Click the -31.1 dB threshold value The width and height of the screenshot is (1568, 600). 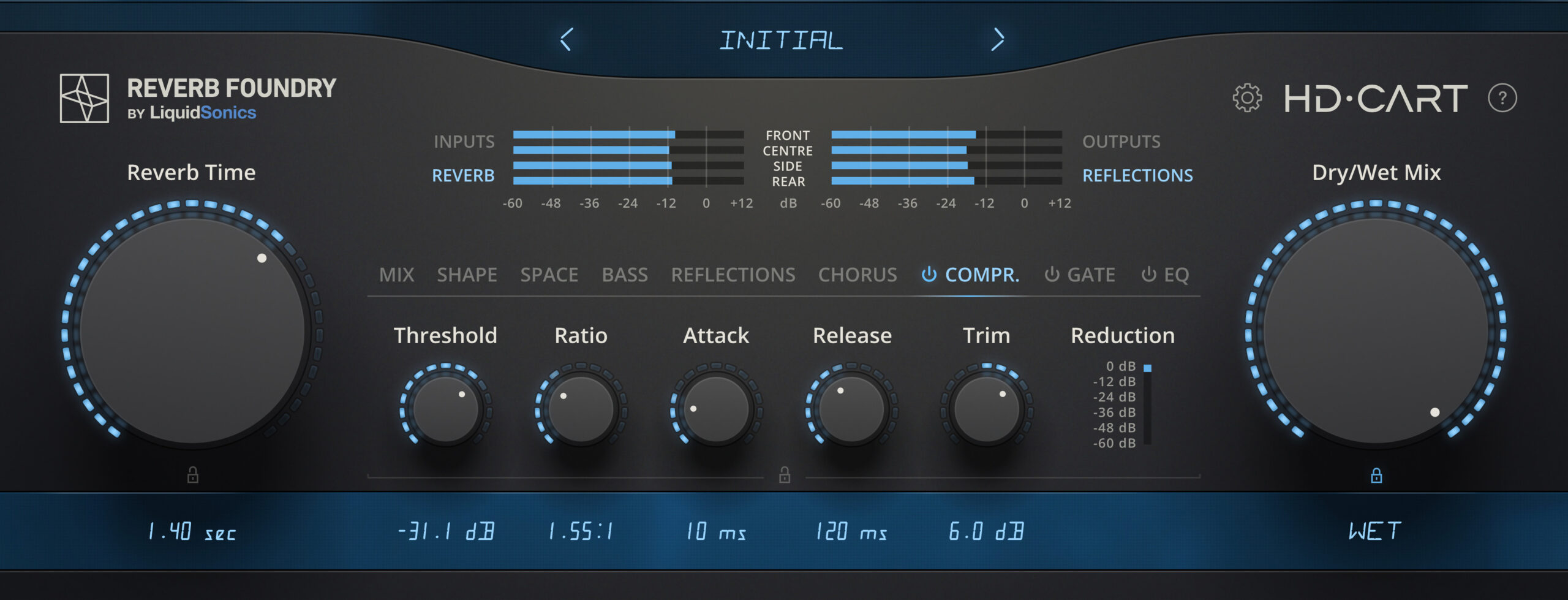pyautogui.click(x=446, y=531)
